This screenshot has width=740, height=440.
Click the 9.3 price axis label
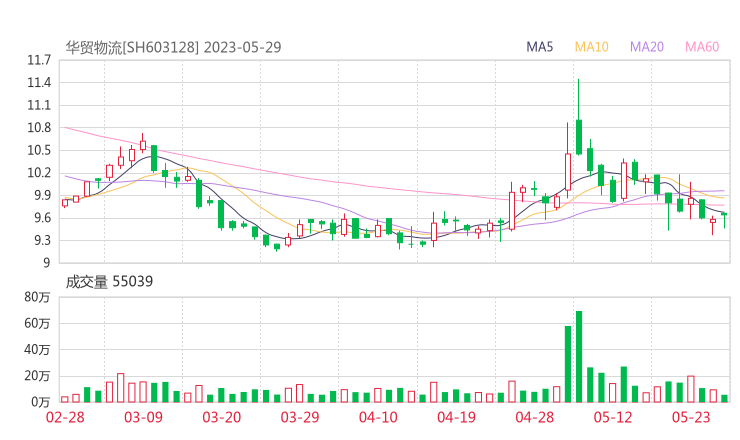(41, 241)
